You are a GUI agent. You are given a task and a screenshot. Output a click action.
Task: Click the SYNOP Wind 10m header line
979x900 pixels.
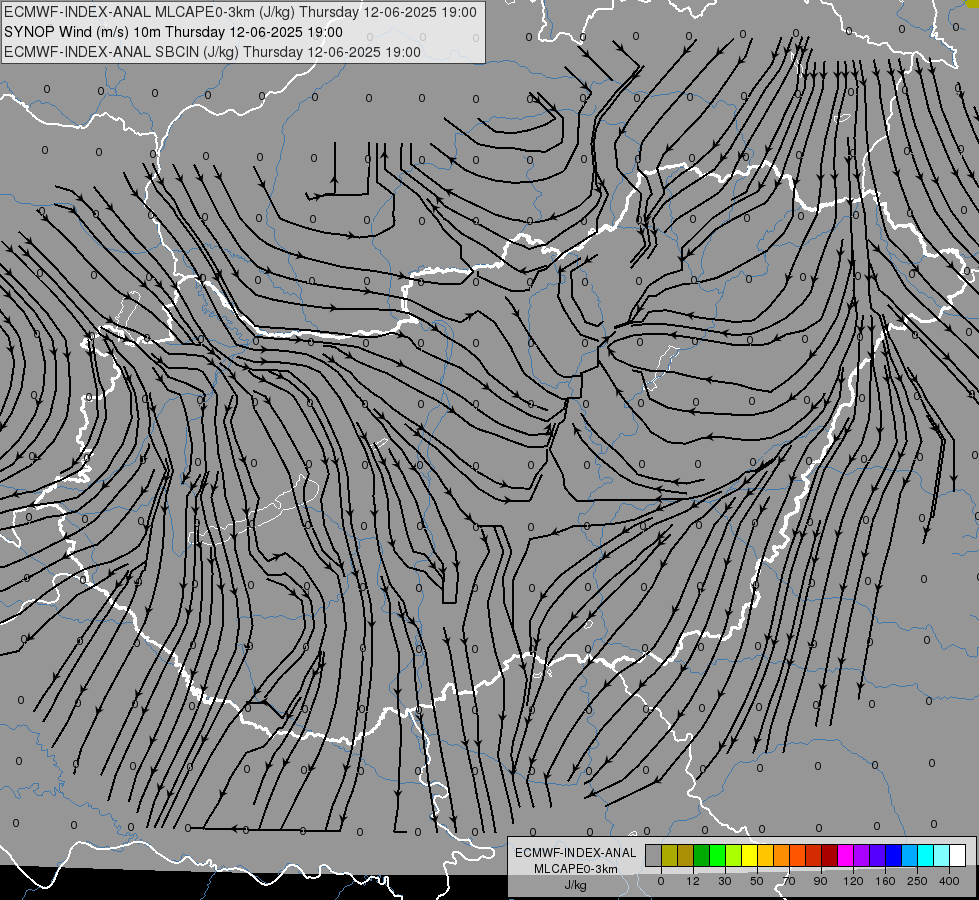tap(173, 32)
